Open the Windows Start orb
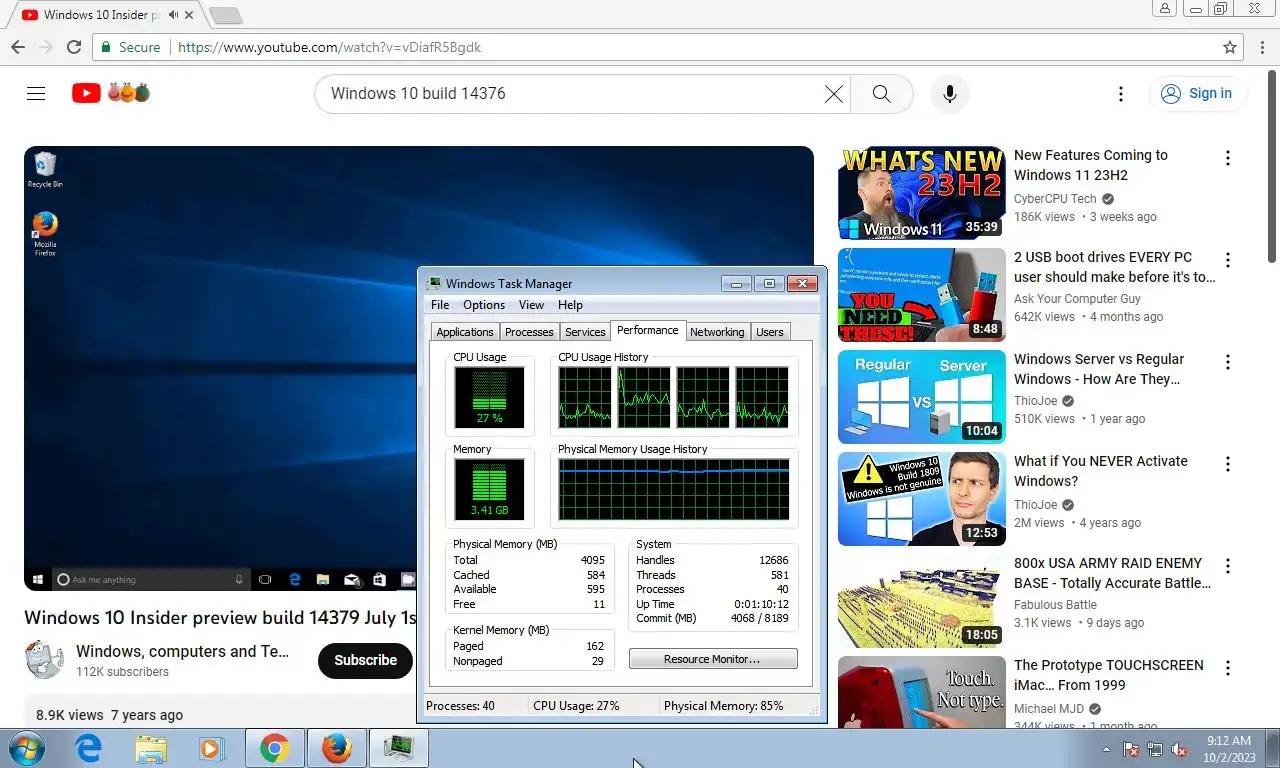The width and height of the screenshot is (1280, 768). pyautogui.click(x=27, y=748)
